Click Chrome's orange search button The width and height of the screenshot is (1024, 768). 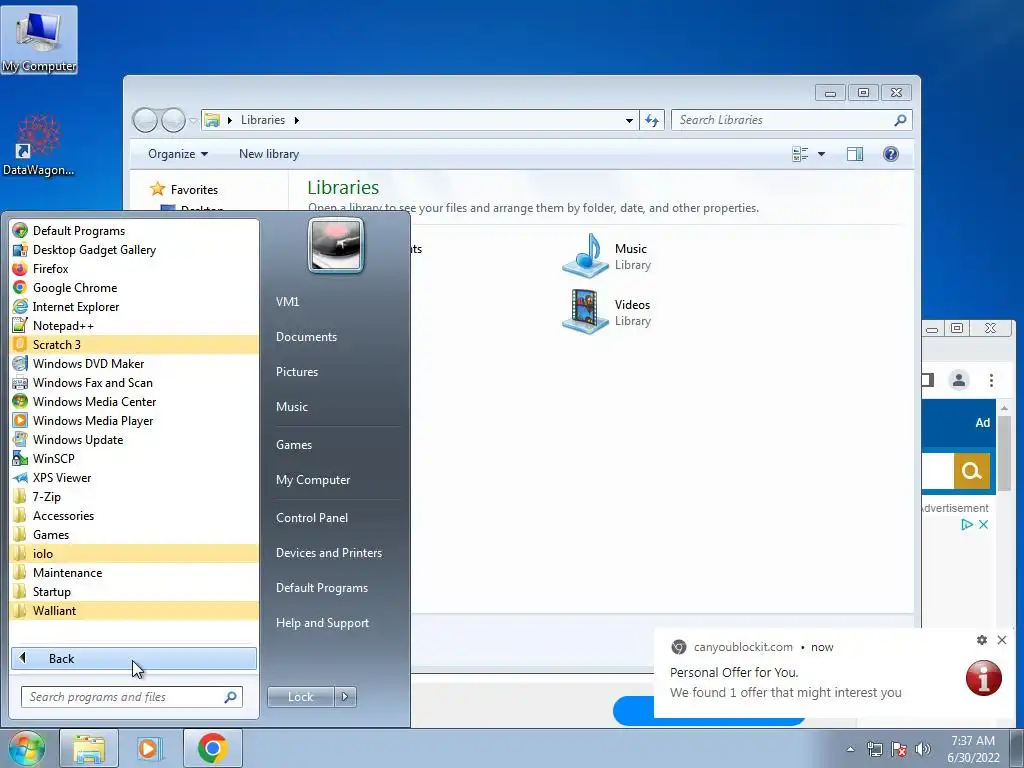971,470
